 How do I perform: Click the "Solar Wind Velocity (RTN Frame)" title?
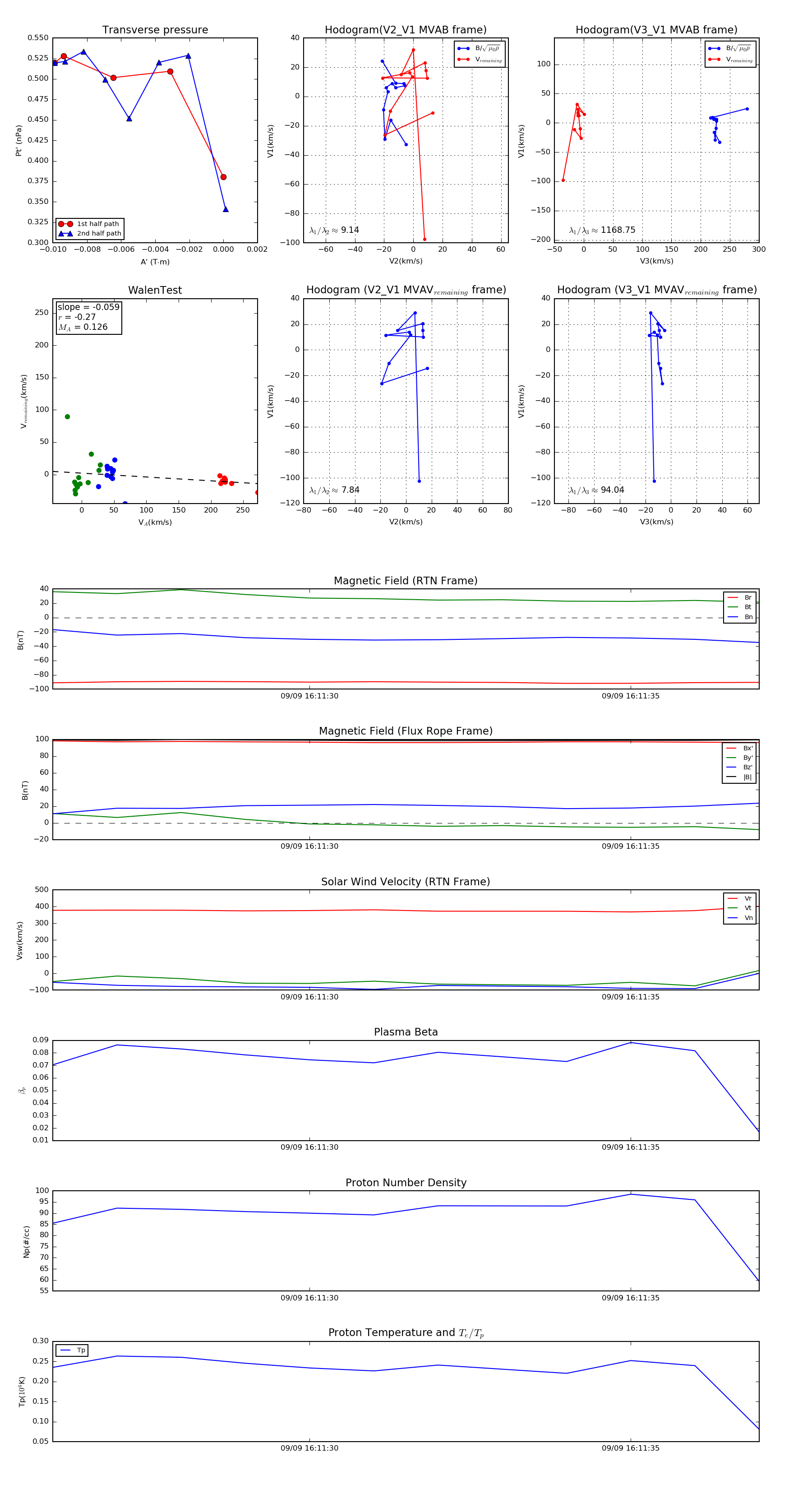(x=406, y=882)
